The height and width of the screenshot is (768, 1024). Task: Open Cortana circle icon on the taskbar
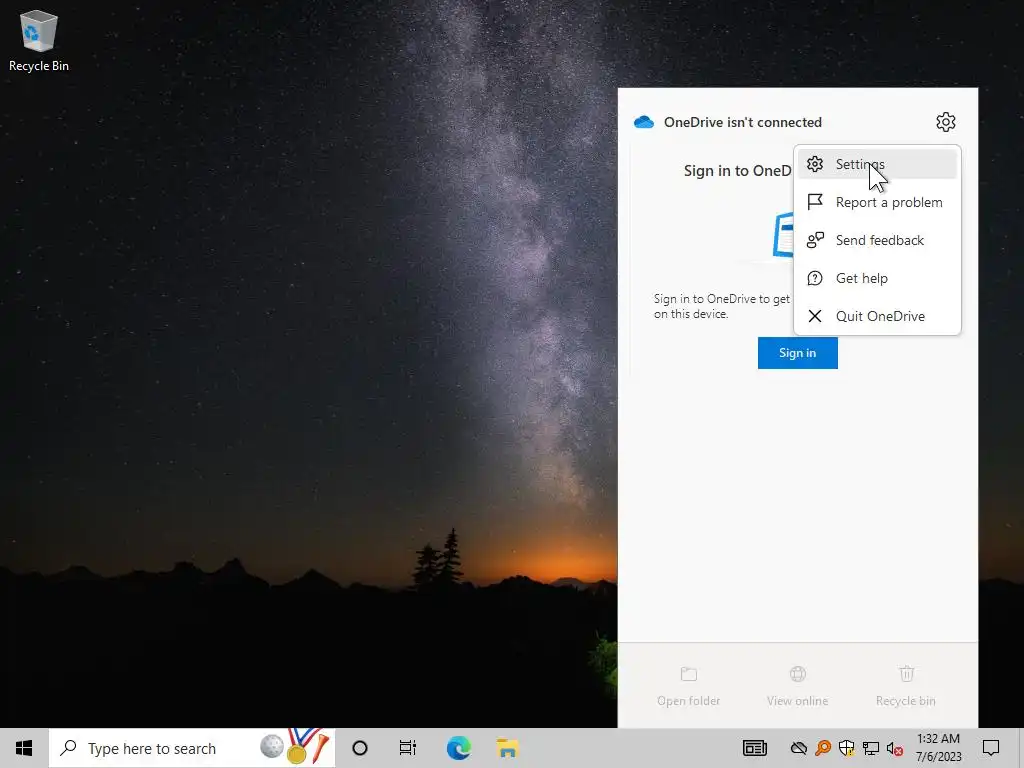coord(360,748)
